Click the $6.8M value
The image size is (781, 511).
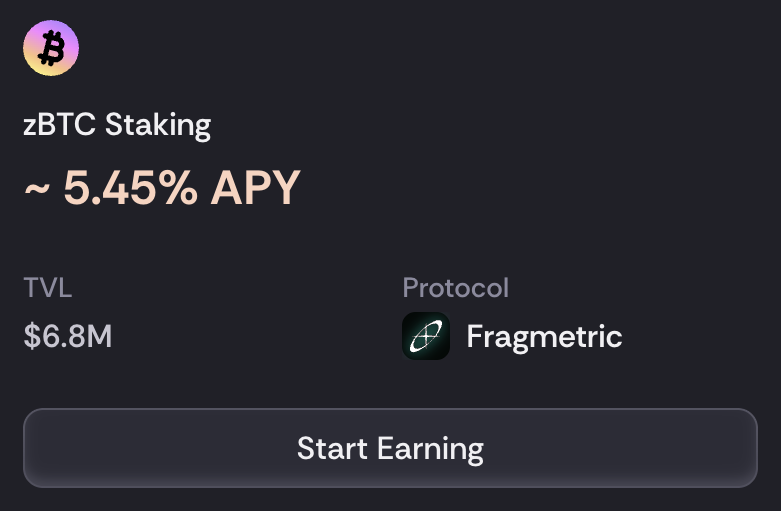point(68,336)
